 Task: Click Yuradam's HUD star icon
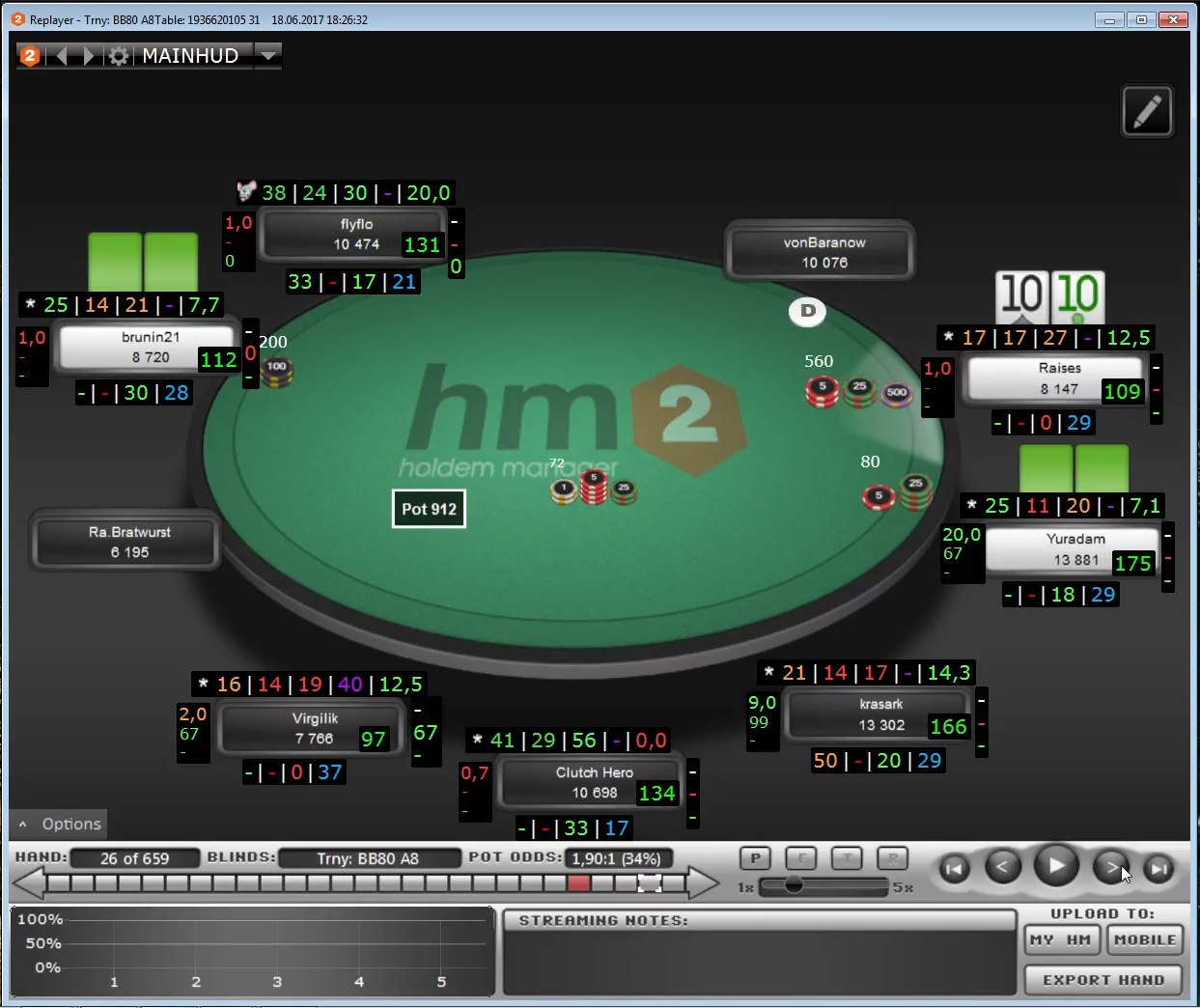coord(971,505)
